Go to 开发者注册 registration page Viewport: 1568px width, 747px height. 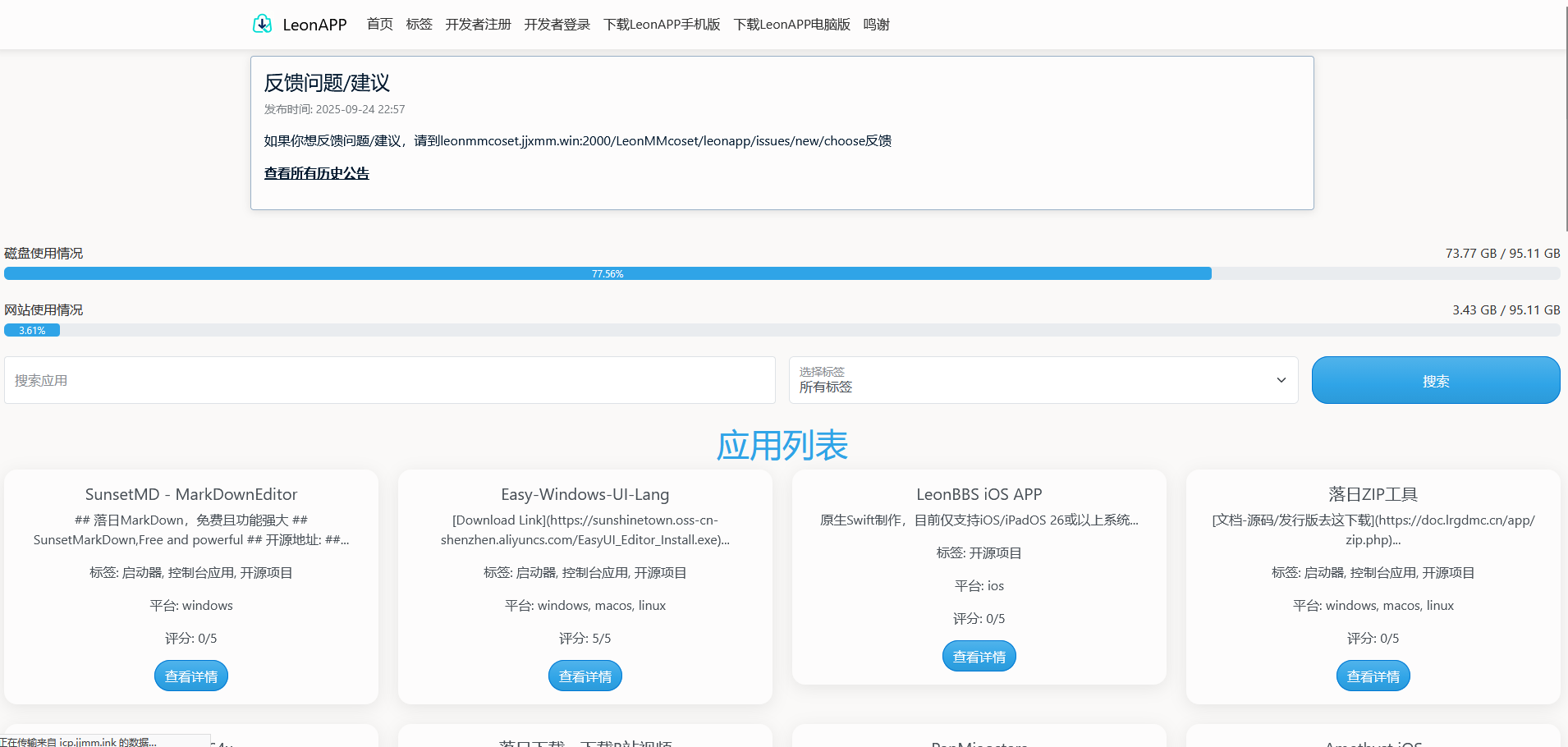click(477, 24)
